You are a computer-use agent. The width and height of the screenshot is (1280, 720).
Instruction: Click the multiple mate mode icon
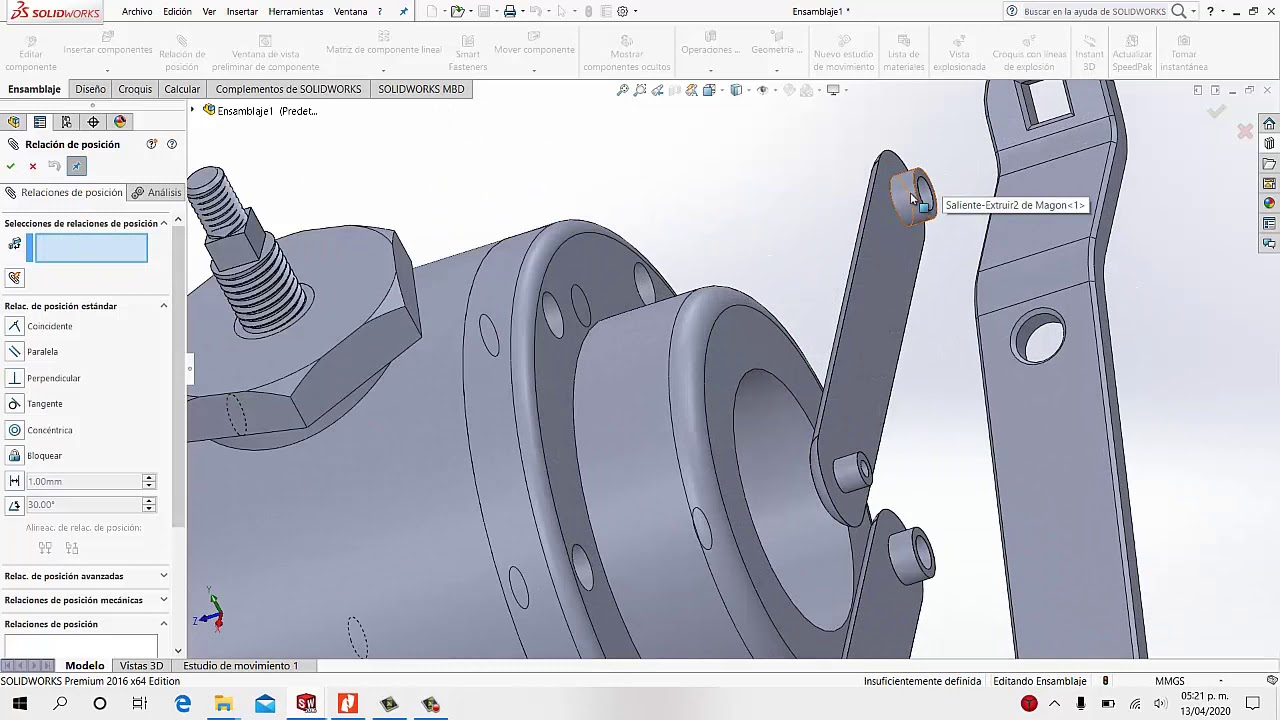click(x=14, y=278)
